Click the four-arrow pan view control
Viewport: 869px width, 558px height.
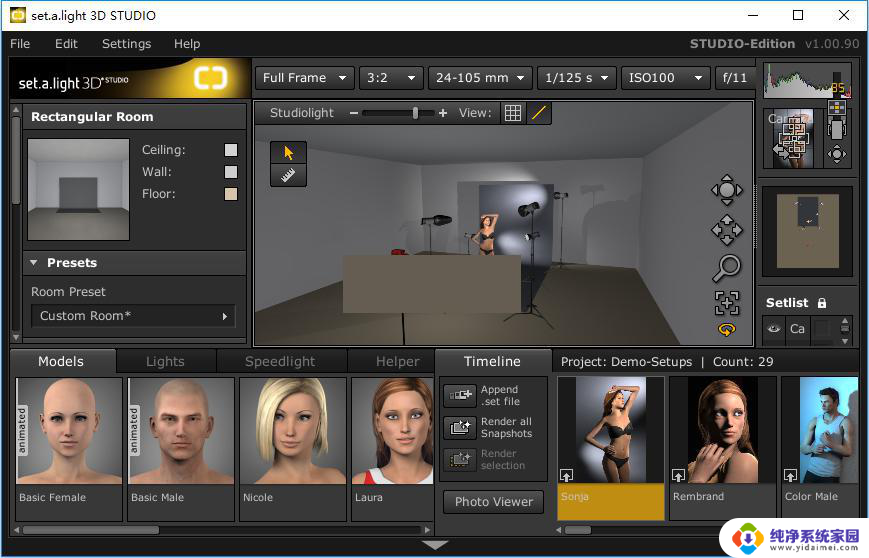[727, 229]
